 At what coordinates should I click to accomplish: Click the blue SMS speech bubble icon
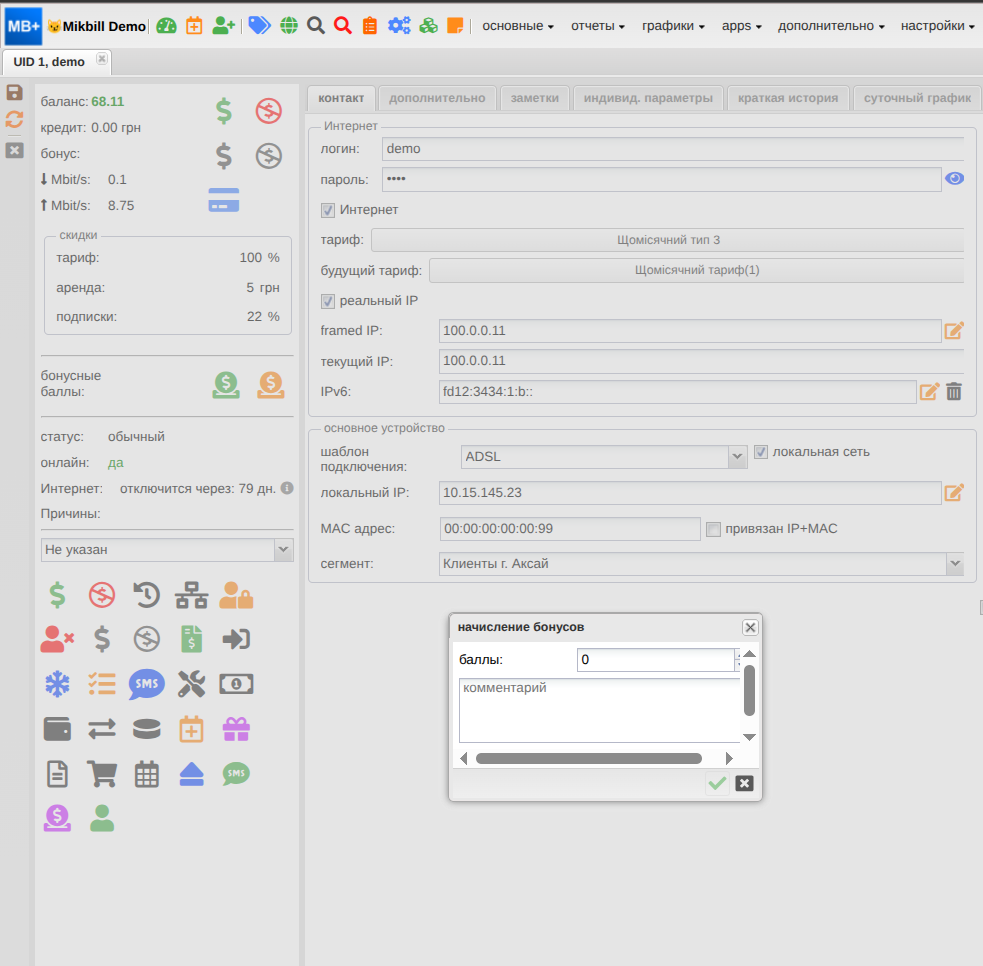point(147,684)
